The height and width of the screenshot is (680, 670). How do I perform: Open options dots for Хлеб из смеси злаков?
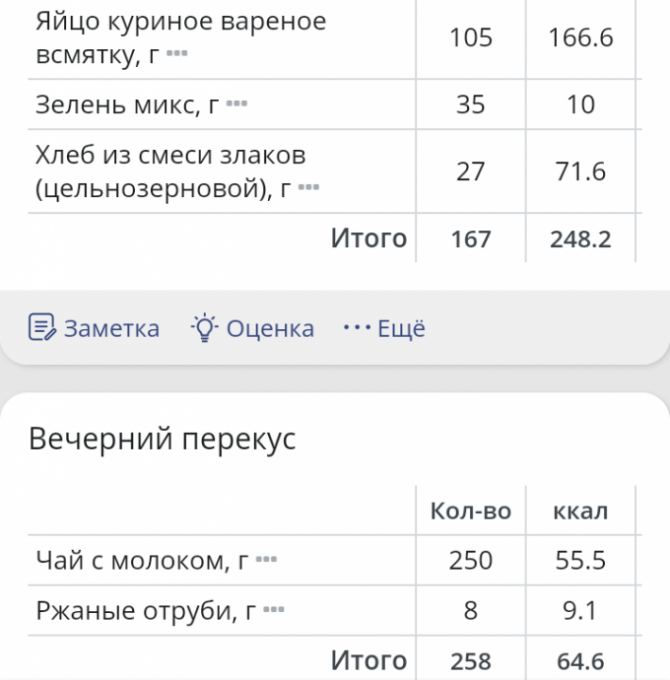(x=309, y=187)
